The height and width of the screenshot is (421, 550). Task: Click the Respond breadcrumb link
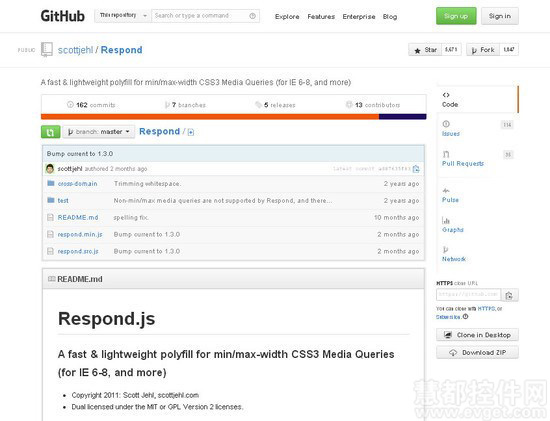pyautogui.click(x=159, y=131)
